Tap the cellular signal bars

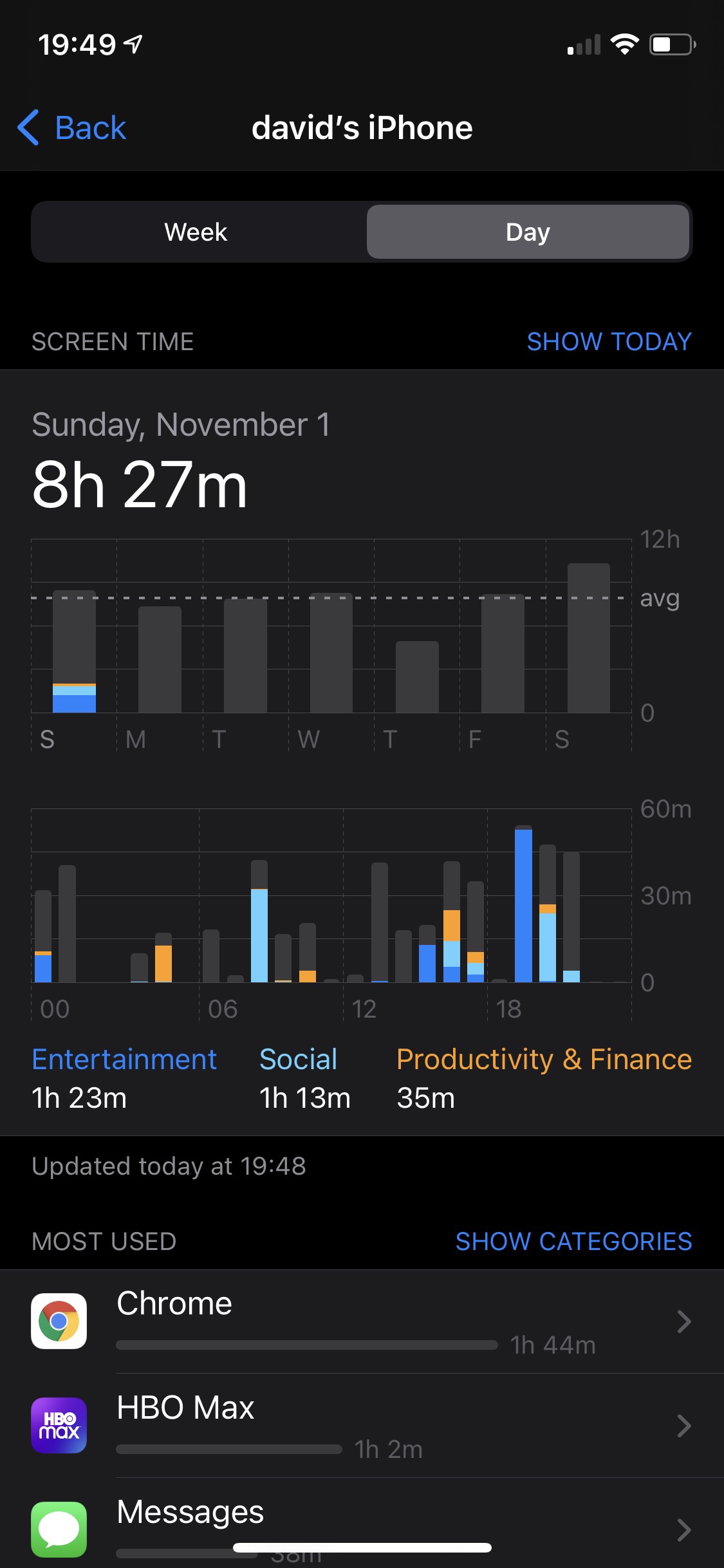point(584,45)
